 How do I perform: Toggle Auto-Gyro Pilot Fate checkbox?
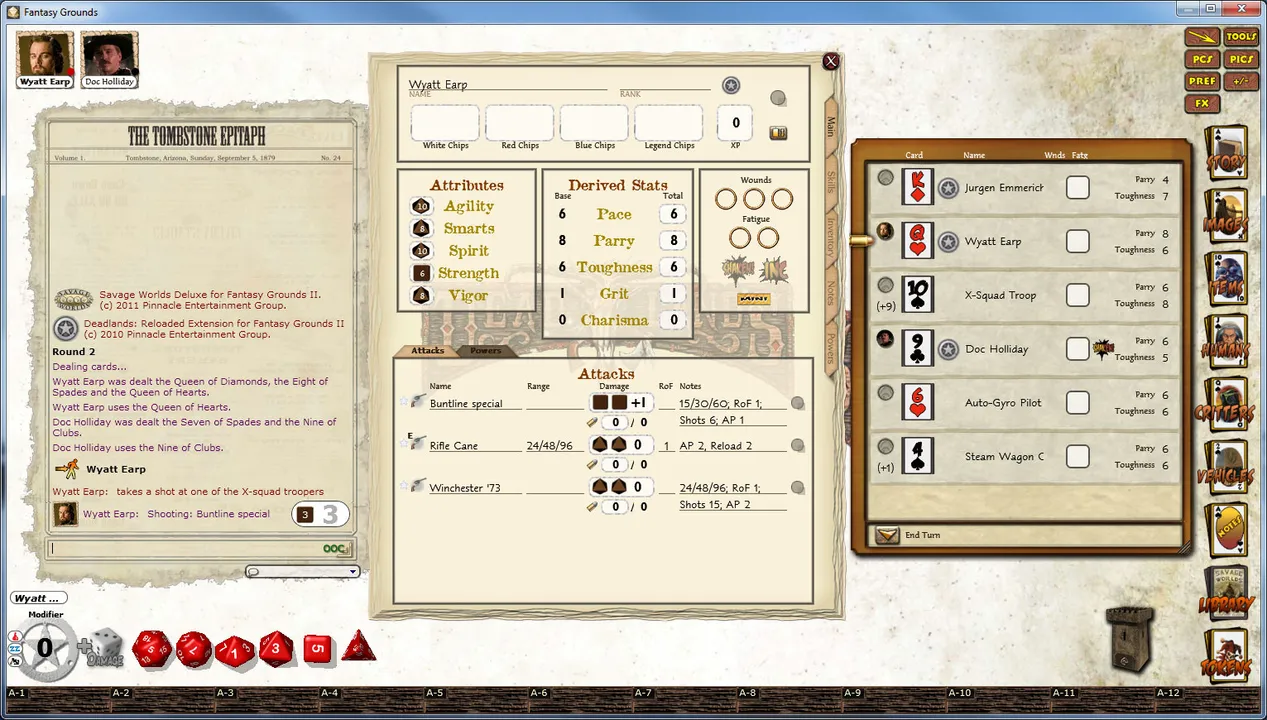point(1077,402)
